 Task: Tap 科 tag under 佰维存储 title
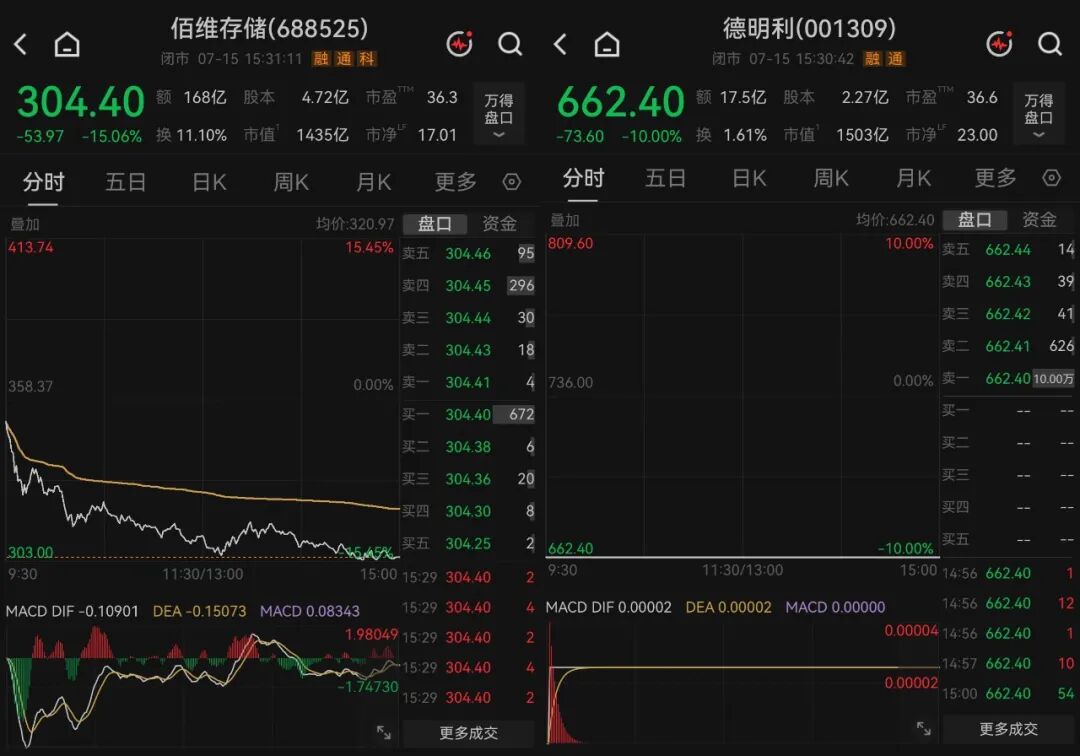[366, 59]
